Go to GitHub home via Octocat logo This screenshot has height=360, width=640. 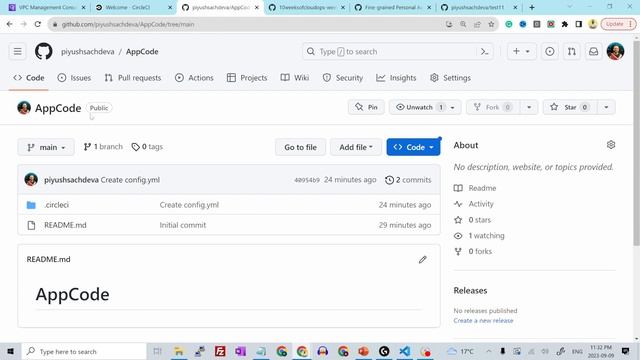(x=44, y=51)
